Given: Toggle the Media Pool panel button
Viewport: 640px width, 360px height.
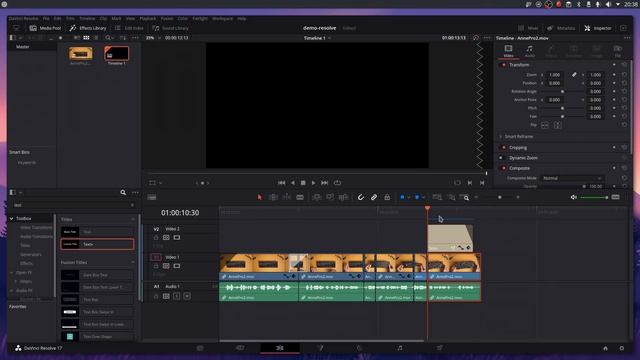Looking at the screenshot, I should point(45,28).
